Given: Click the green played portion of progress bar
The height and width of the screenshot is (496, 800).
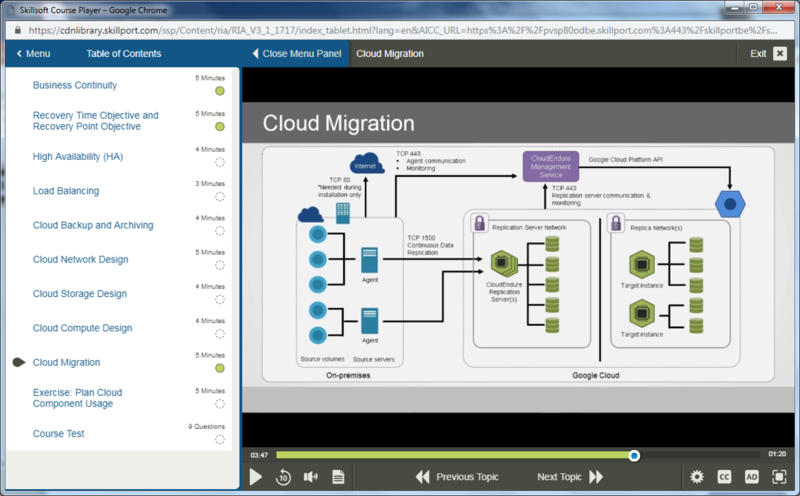Looking at the screenshot, I should 454,455.
